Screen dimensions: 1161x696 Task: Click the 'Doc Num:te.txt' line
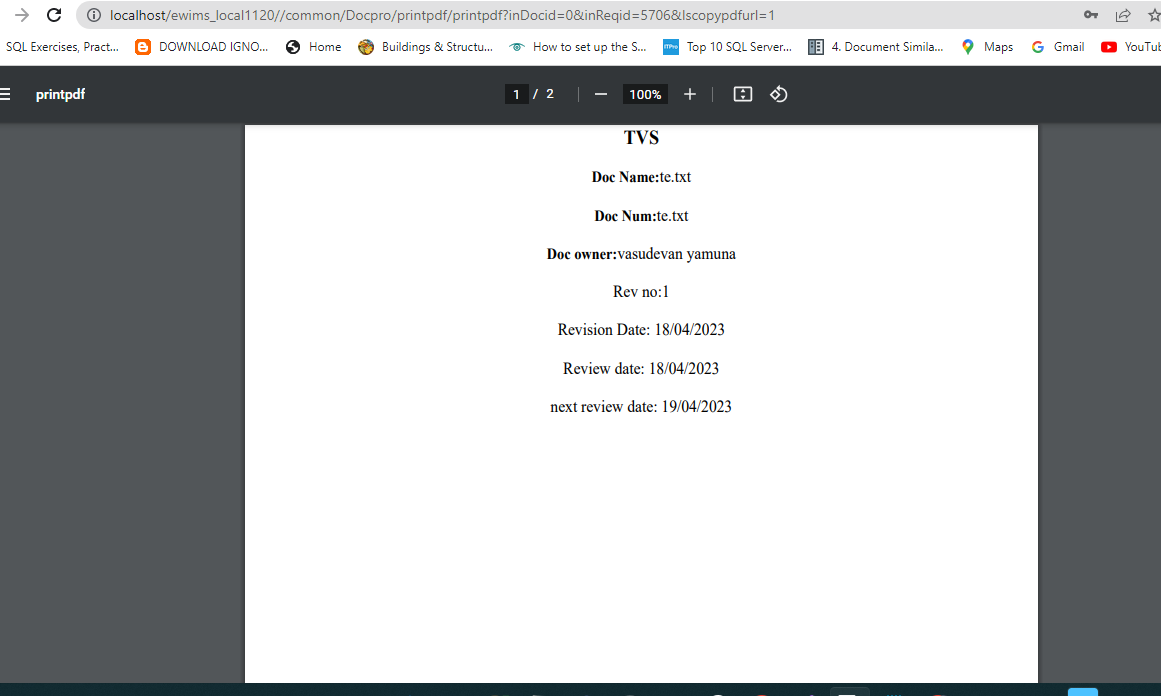(641, 216)
